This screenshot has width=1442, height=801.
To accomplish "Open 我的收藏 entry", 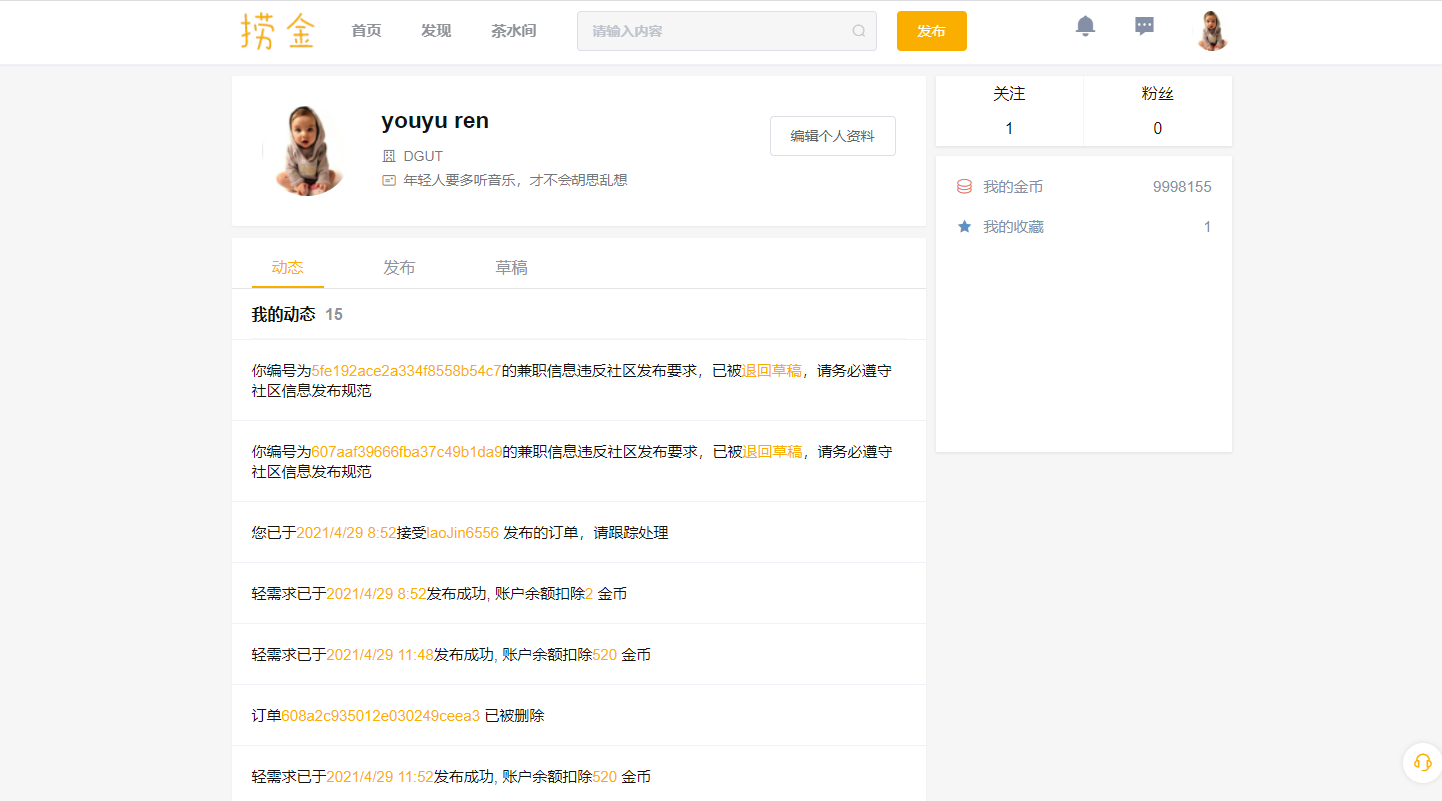I will click(x=1084, y=227).
